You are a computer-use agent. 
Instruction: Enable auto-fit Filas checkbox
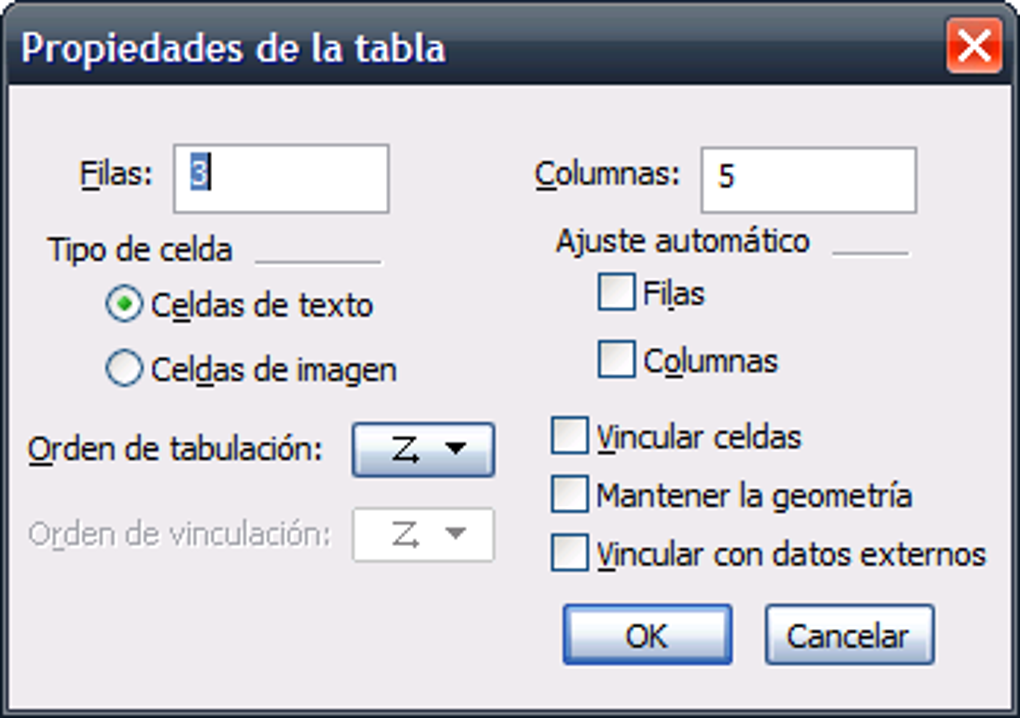click(x=616, y=293)
